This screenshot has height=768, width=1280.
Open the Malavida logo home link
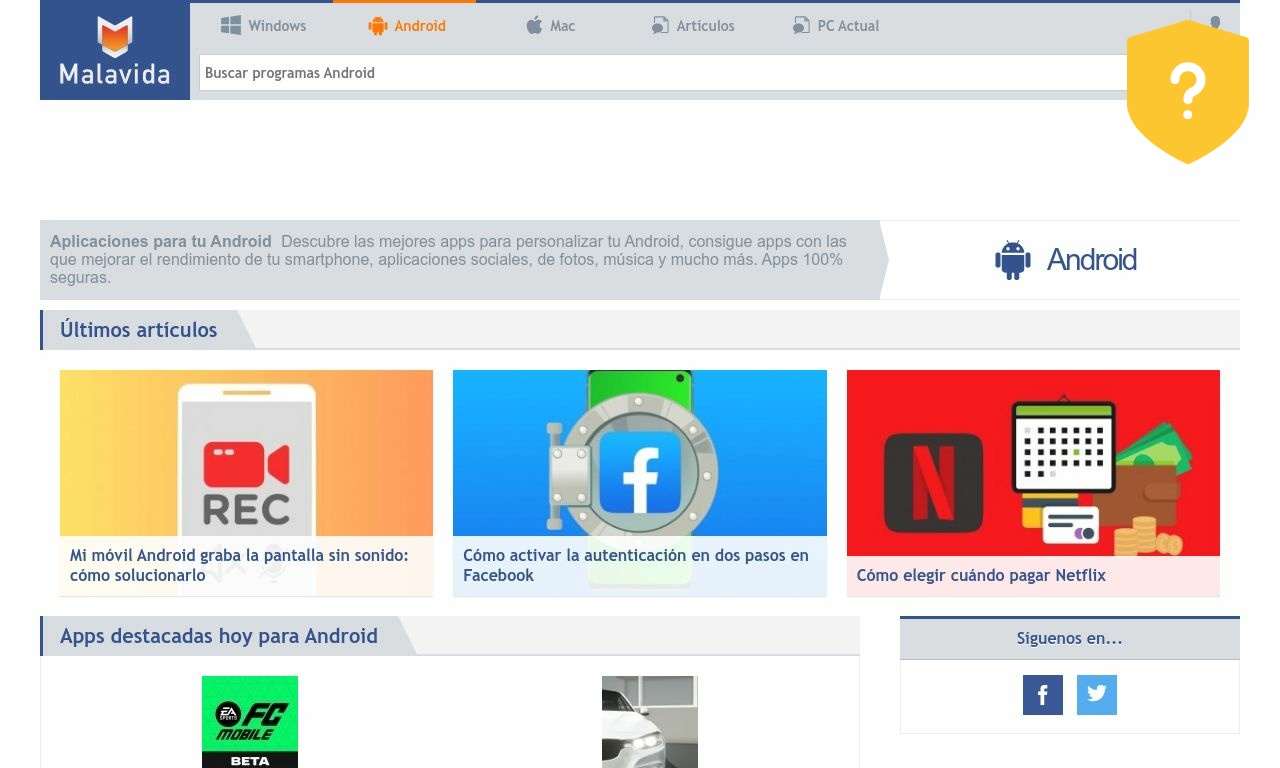tap(115, 50)
